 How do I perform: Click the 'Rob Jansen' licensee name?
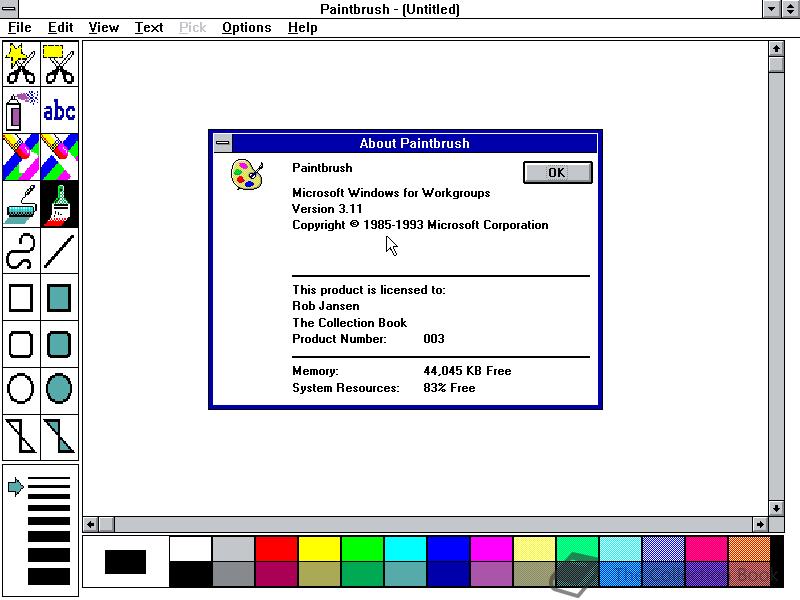326,306
